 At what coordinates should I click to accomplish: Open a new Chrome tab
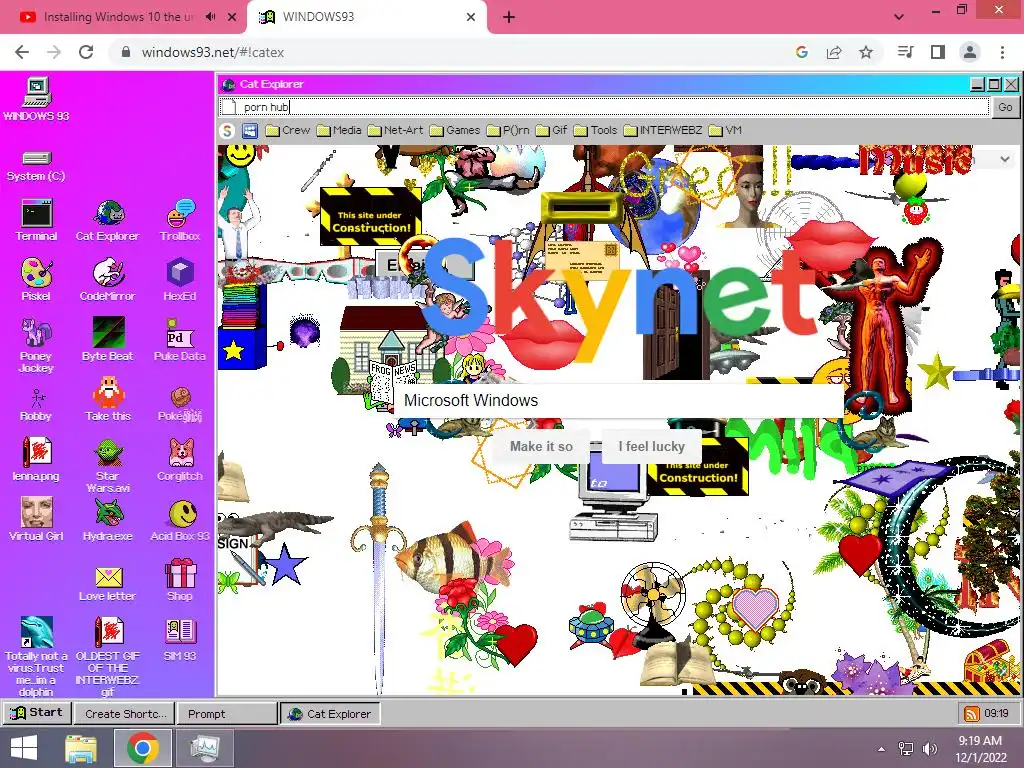coord(509,17)
